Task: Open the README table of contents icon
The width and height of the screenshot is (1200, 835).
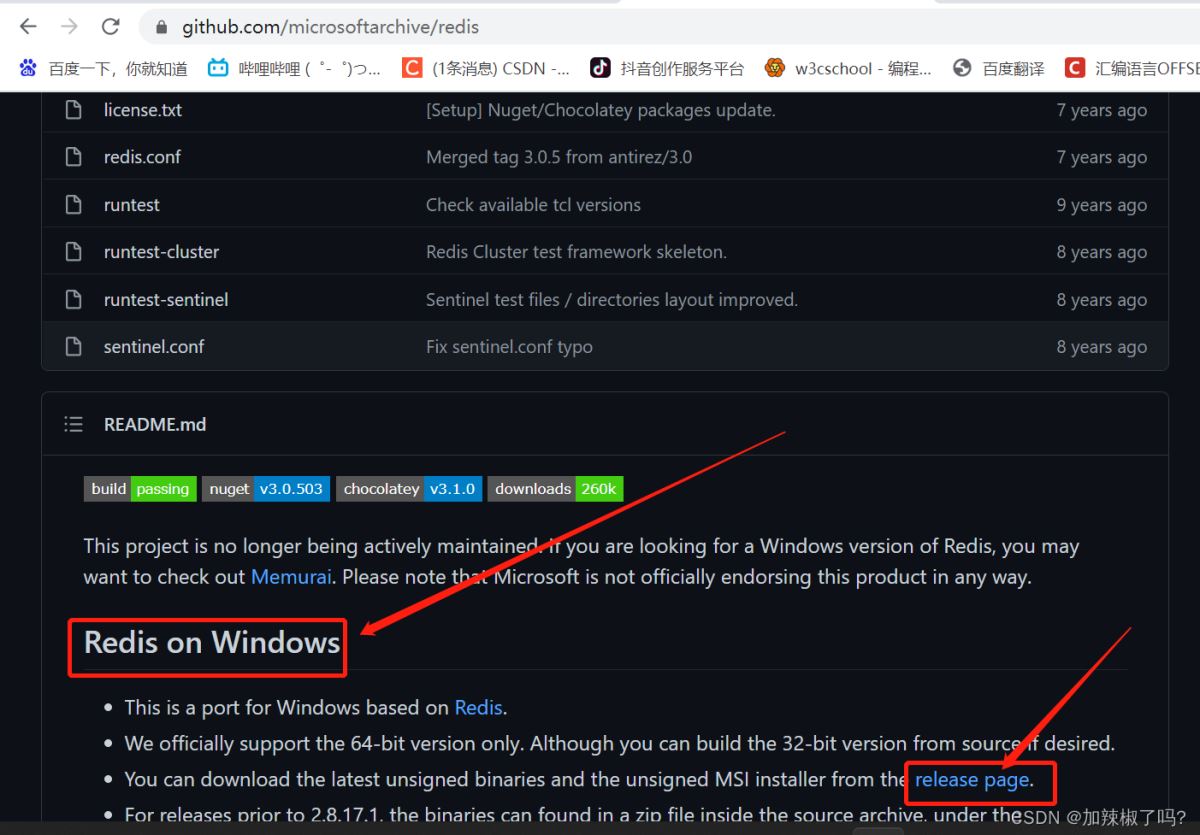Action: pyautogui.click(x=73, y=425)
